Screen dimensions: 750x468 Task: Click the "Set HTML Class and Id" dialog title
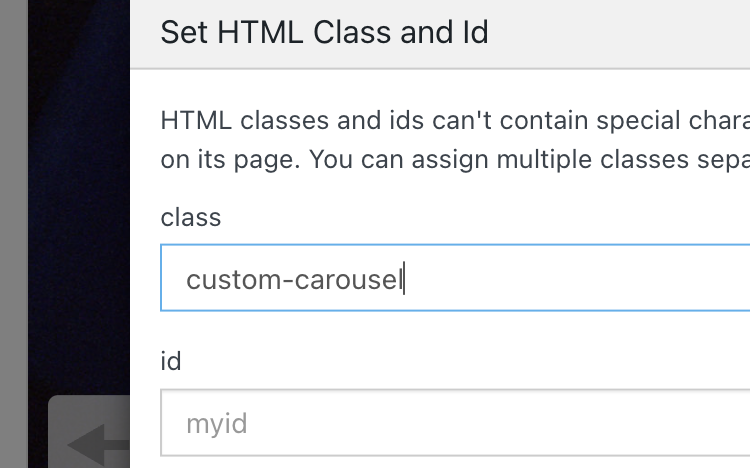point(324,33)
